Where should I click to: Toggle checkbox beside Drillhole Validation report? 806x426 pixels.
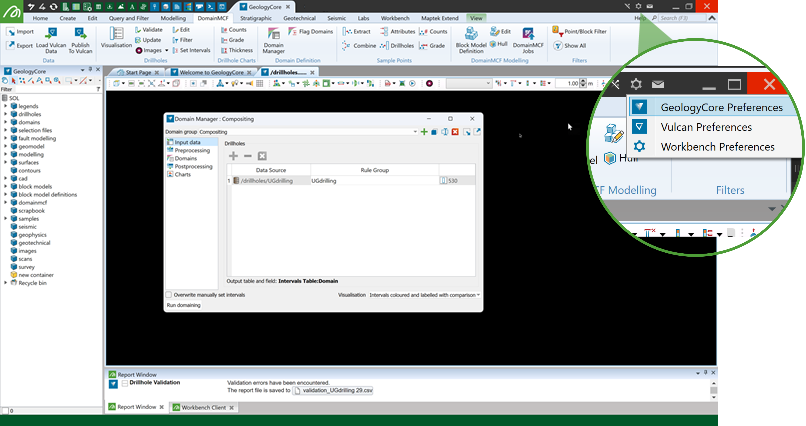[x=124, y=383]
